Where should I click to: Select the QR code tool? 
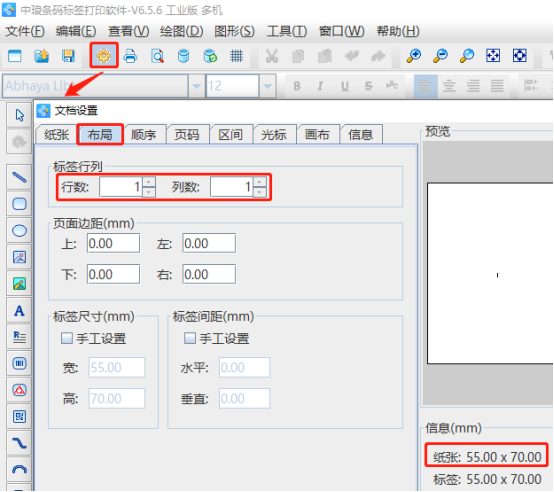19,417
